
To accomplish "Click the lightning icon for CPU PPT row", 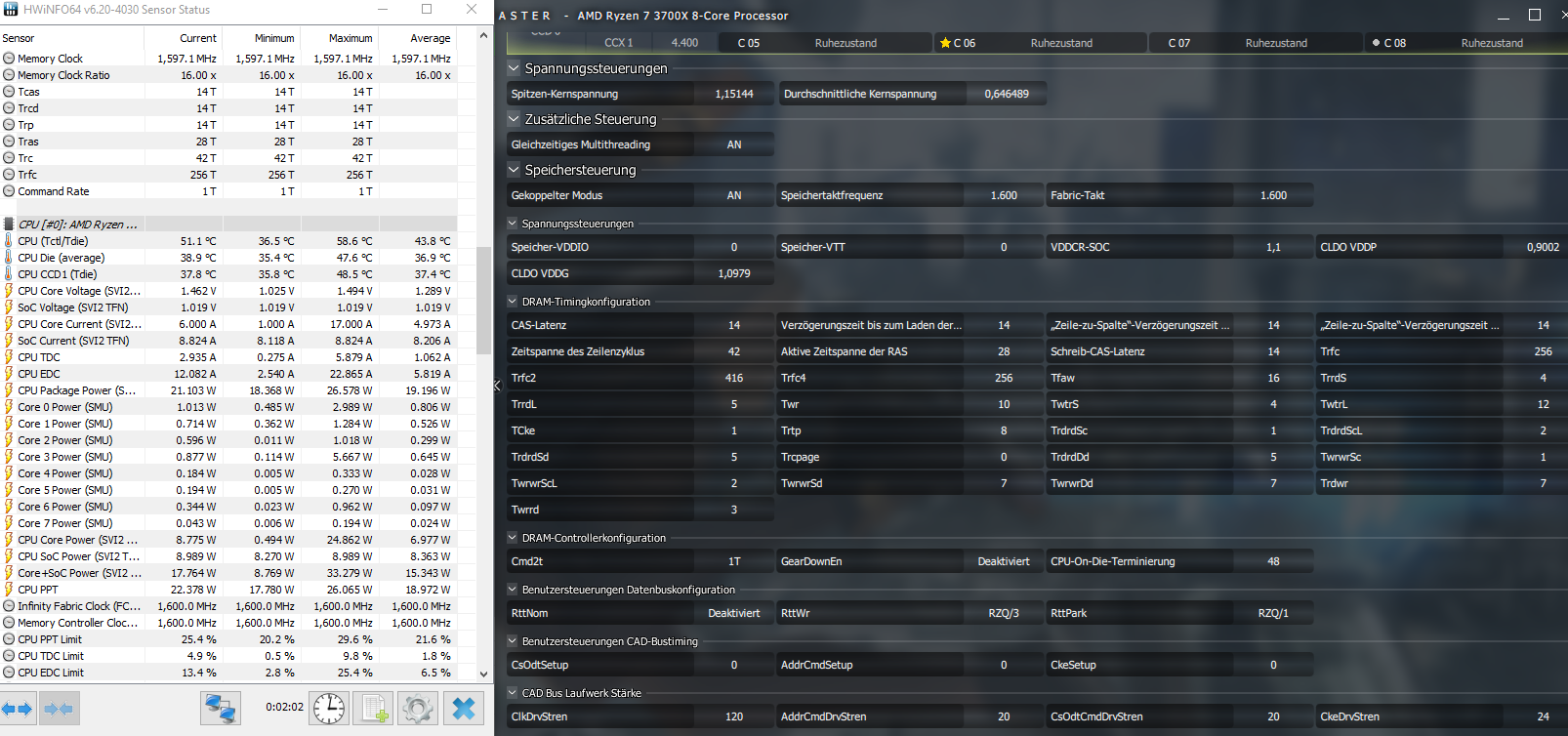I will [9, 590].
